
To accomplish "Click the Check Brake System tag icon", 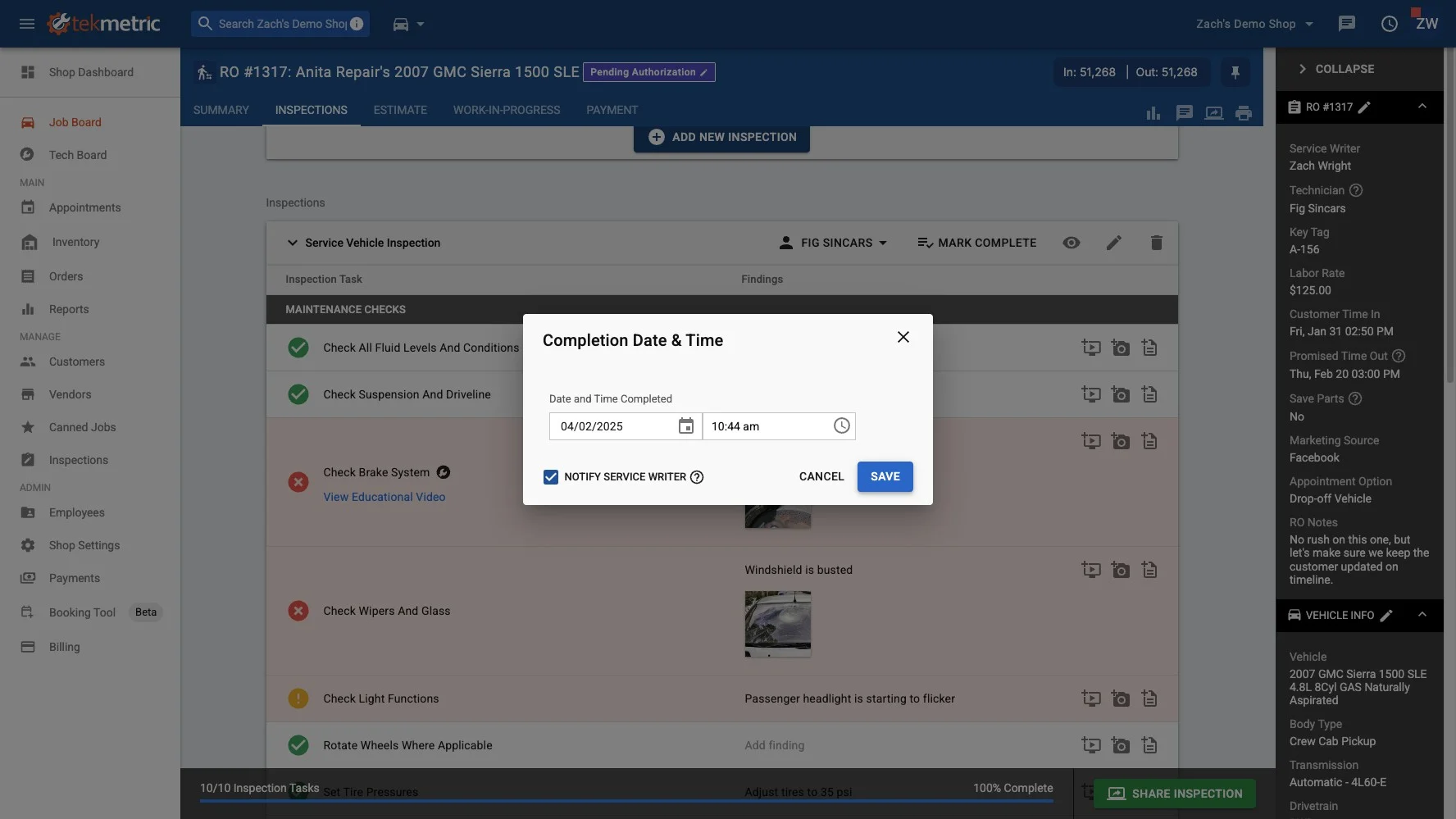I will click(444, 472).
